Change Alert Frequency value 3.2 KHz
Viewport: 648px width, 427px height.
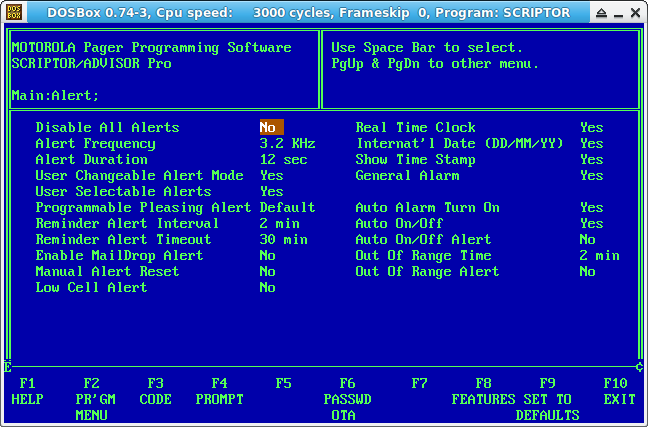point(287,143)
